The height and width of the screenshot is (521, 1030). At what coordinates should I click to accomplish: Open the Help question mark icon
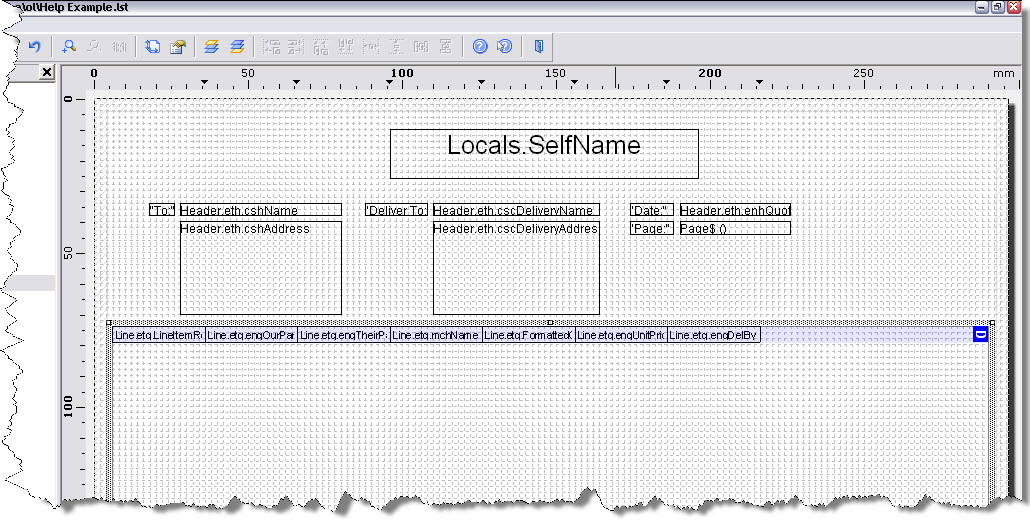coord(480,47)
